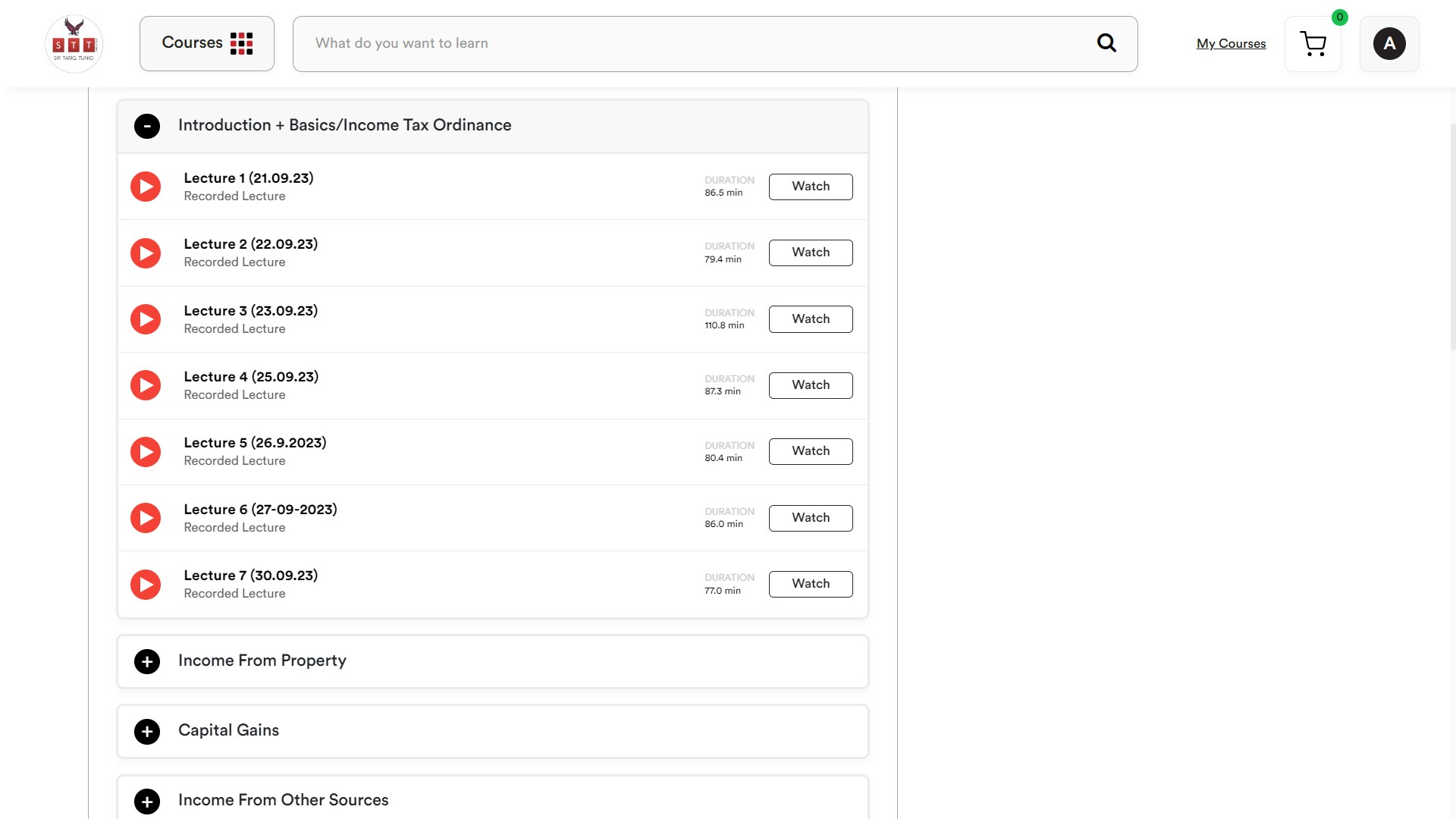Screen dimensions: 1456x819
Task: Open the shopping cart icon
Action: click(x=1313, y=44)
